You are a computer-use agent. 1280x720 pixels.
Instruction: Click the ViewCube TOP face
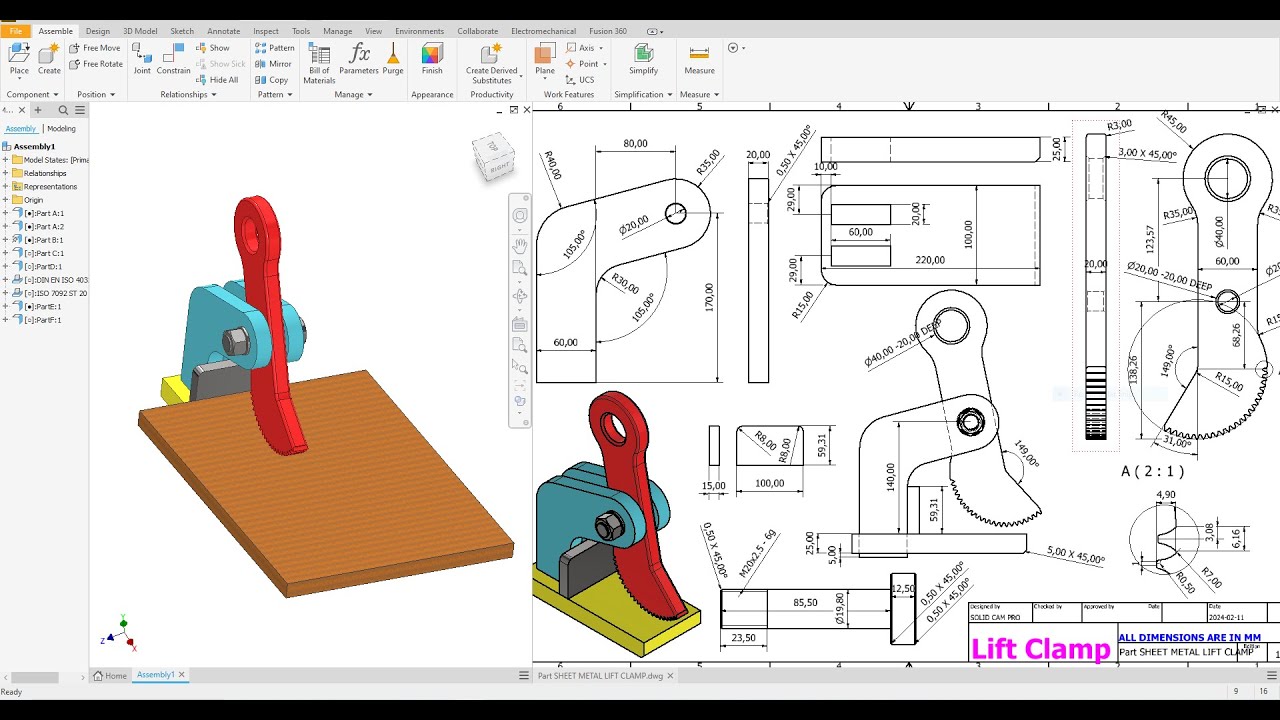pyautogui.click(x=492, y=145)
